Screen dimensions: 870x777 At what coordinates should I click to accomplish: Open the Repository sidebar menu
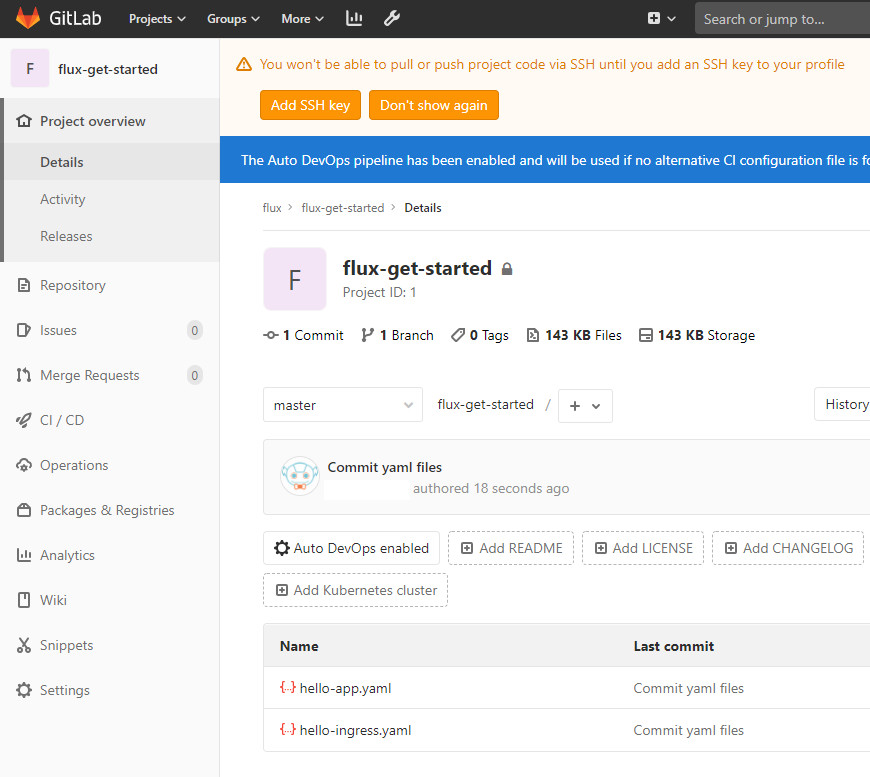click(x=73, y=285)
